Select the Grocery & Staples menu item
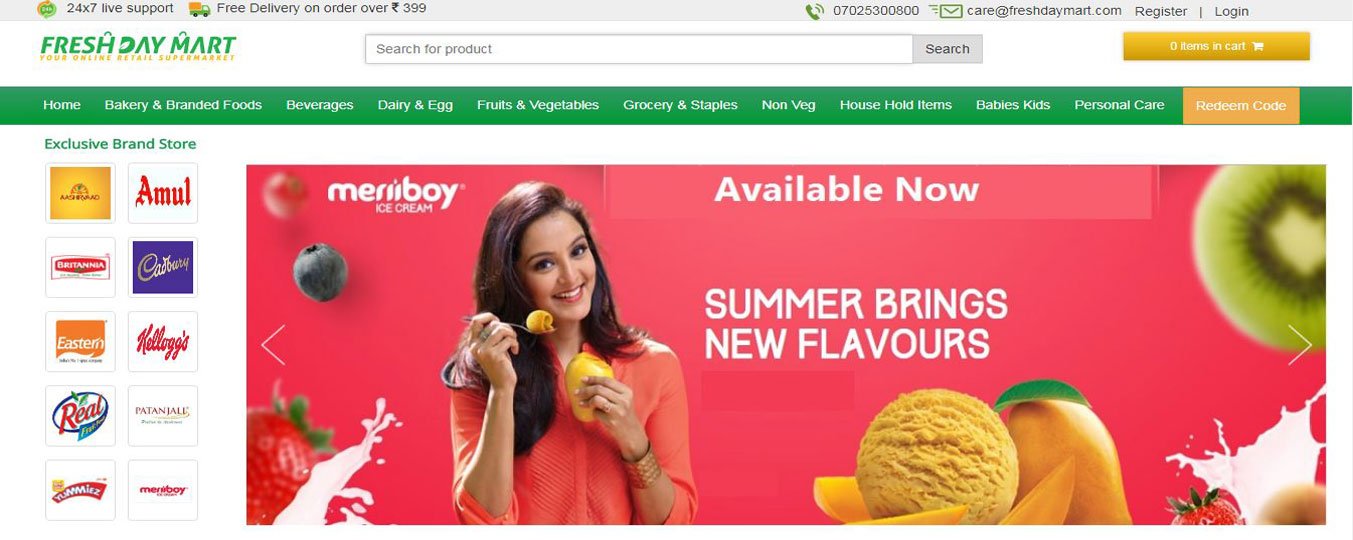This screenshot has width=1353, height=540. pos(680,105)
